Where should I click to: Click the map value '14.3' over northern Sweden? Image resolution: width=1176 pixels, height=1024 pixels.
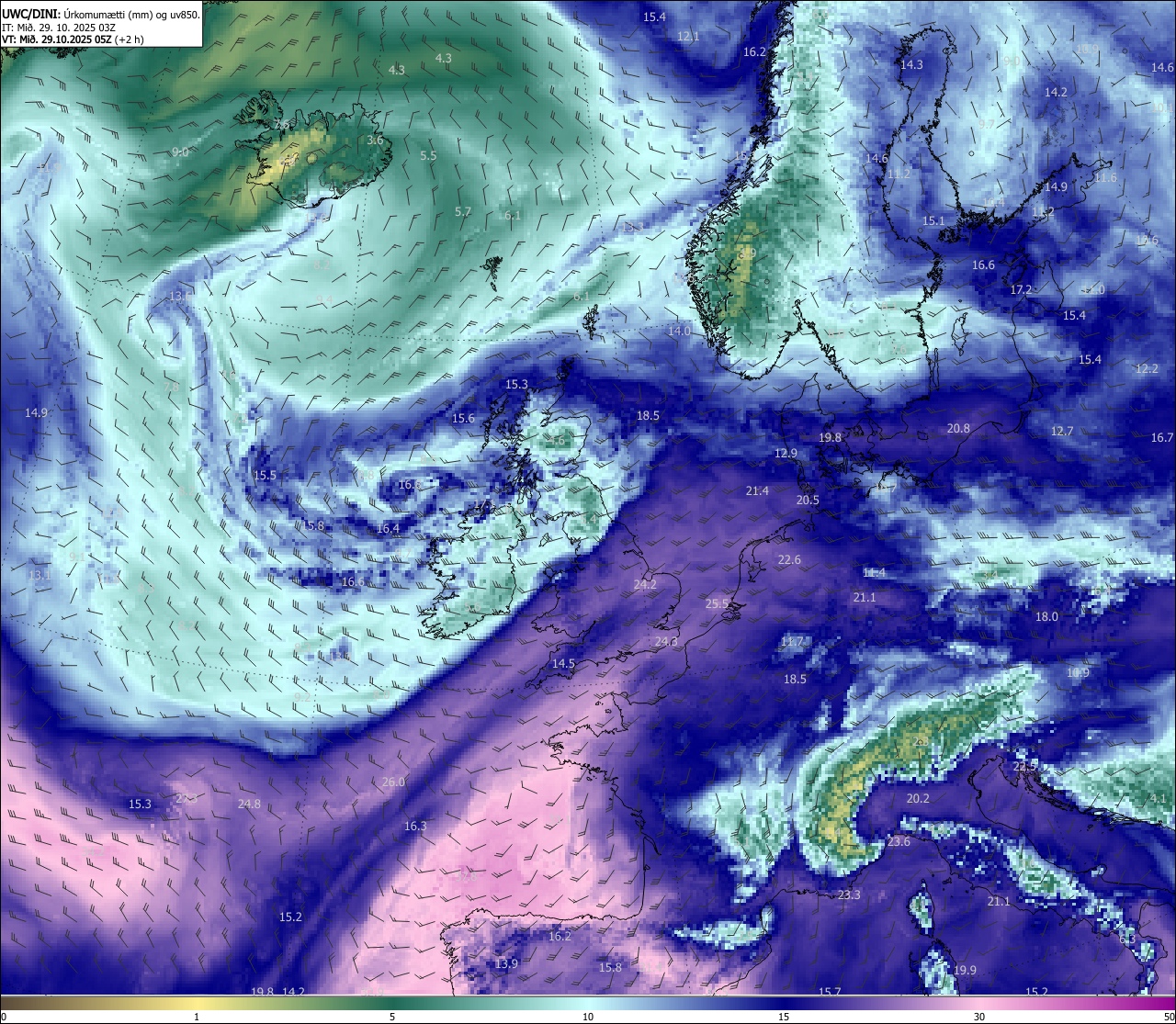tap(911, 65)
